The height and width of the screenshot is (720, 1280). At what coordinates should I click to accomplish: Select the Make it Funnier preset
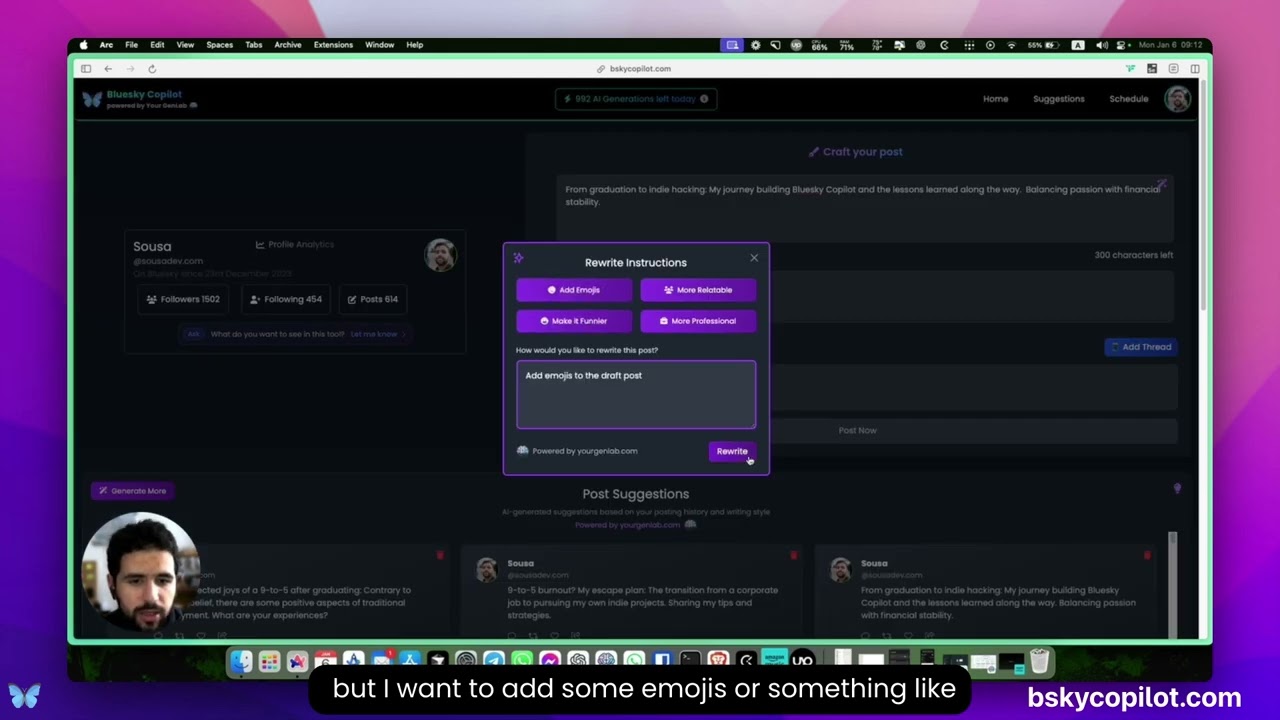[x=574, y=321]
